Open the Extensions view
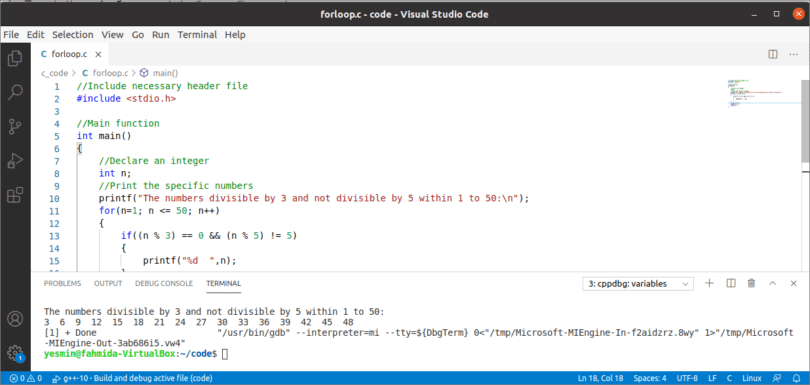The width and height of the screenshot is (810, 385). pos(15,195)
